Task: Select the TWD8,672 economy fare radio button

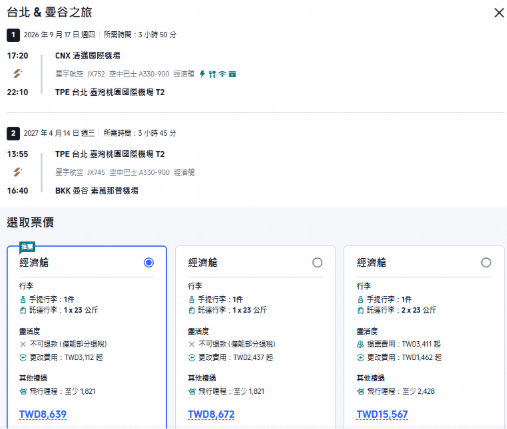Action: [x=317, y=263]
